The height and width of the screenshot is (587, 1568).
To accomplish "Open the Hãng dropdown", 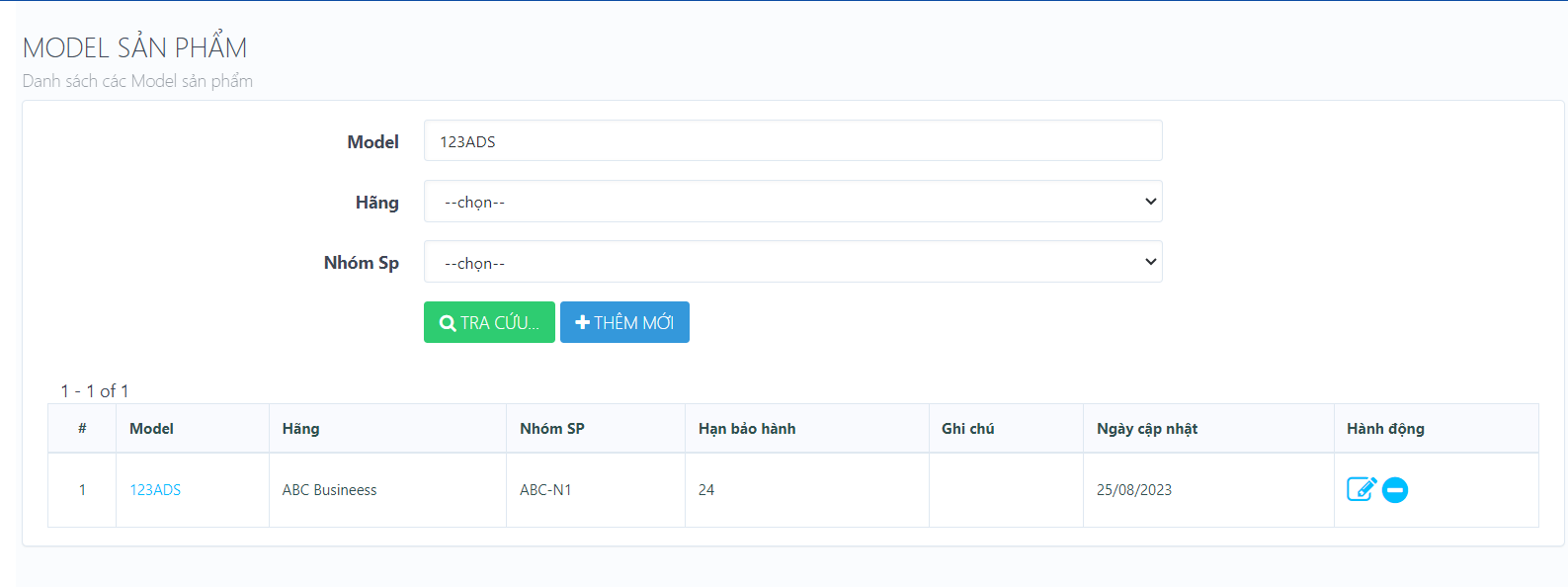I will click(x=793, y=202).
